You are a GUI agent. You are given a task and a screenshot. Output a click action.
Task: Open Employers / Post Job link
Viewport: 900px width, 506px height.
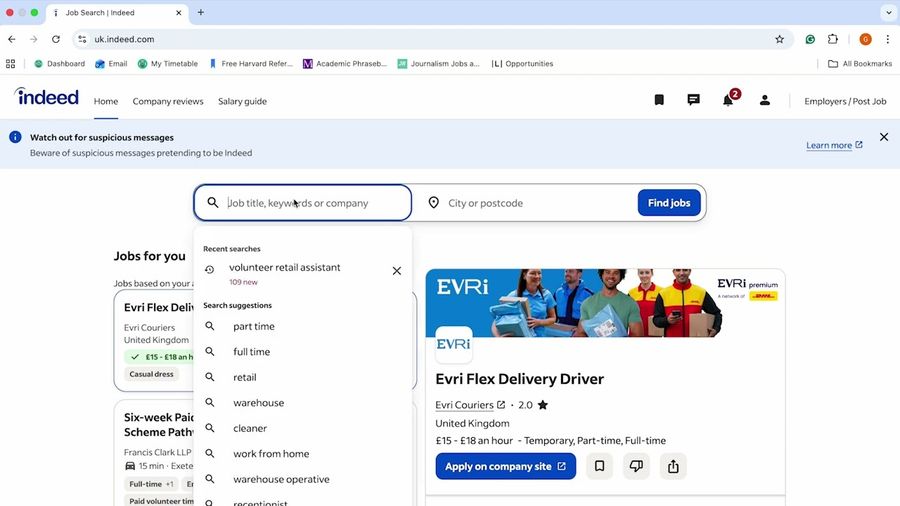pyautogui.click(x=845, y=101)
